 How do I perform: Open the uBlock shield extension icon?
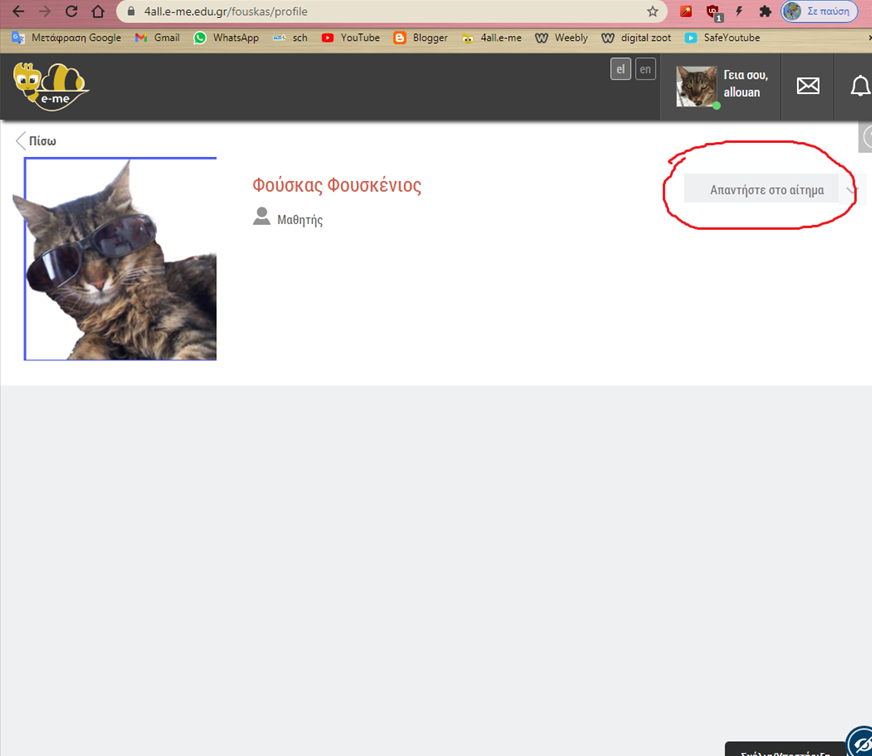click(713, 12)
